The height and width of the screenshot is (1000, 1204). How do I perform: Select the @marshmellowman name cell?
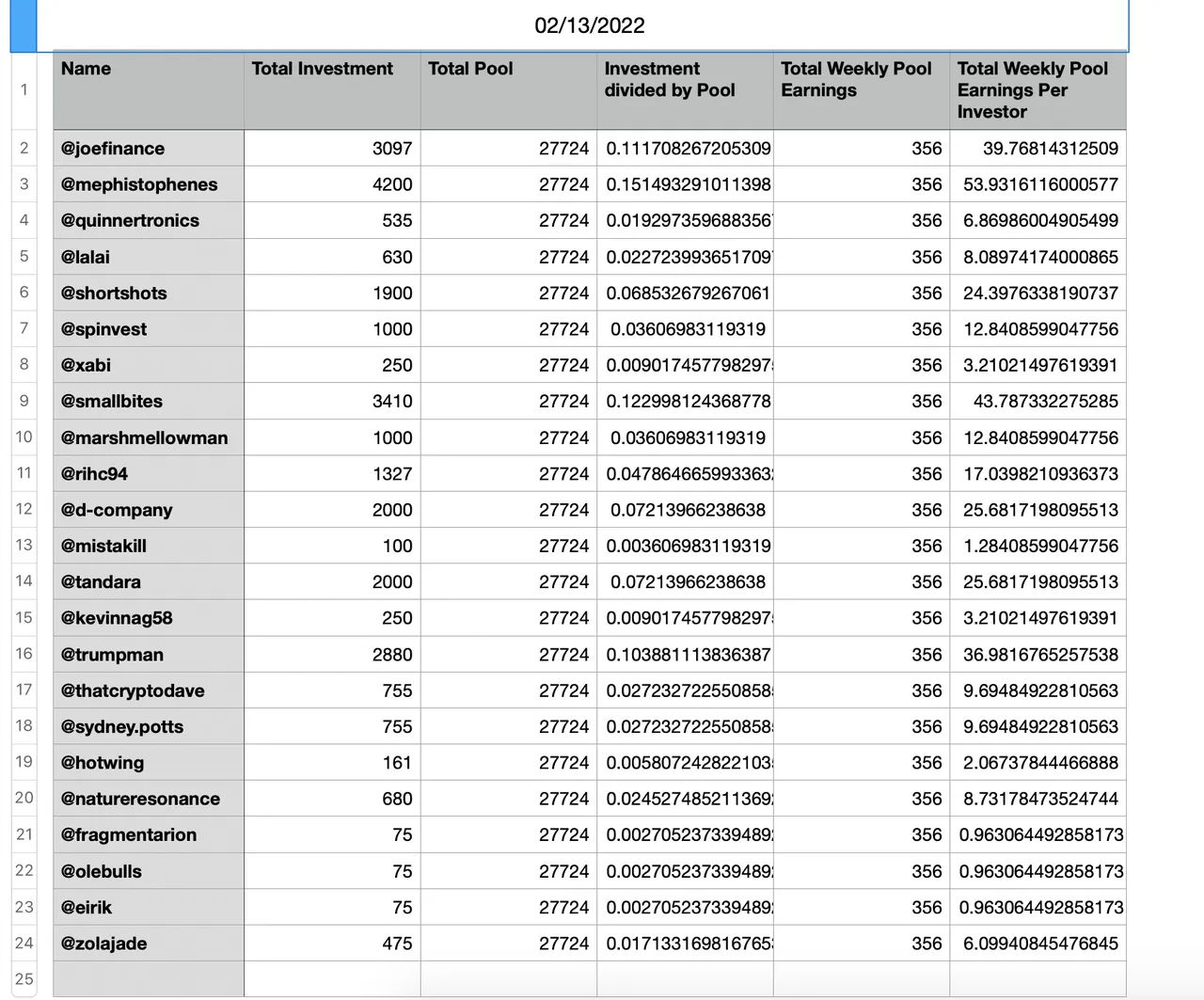(149, 437)
